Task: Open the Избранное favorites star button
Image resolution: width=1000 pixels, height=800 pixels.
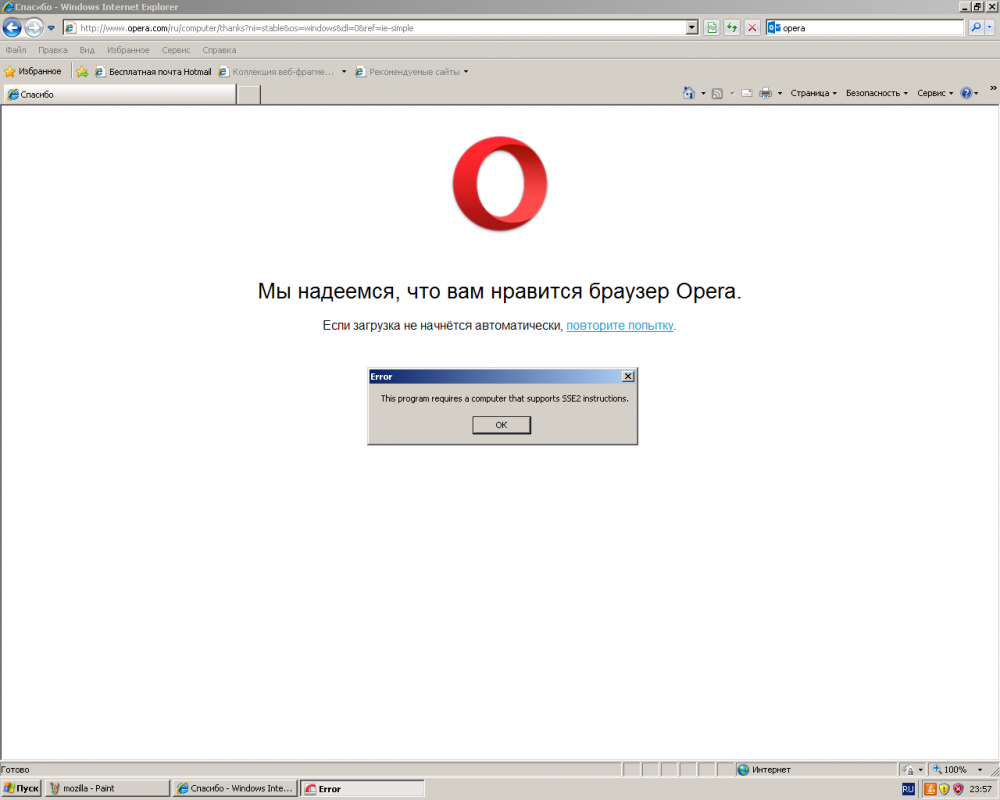Action: point(33,72)
